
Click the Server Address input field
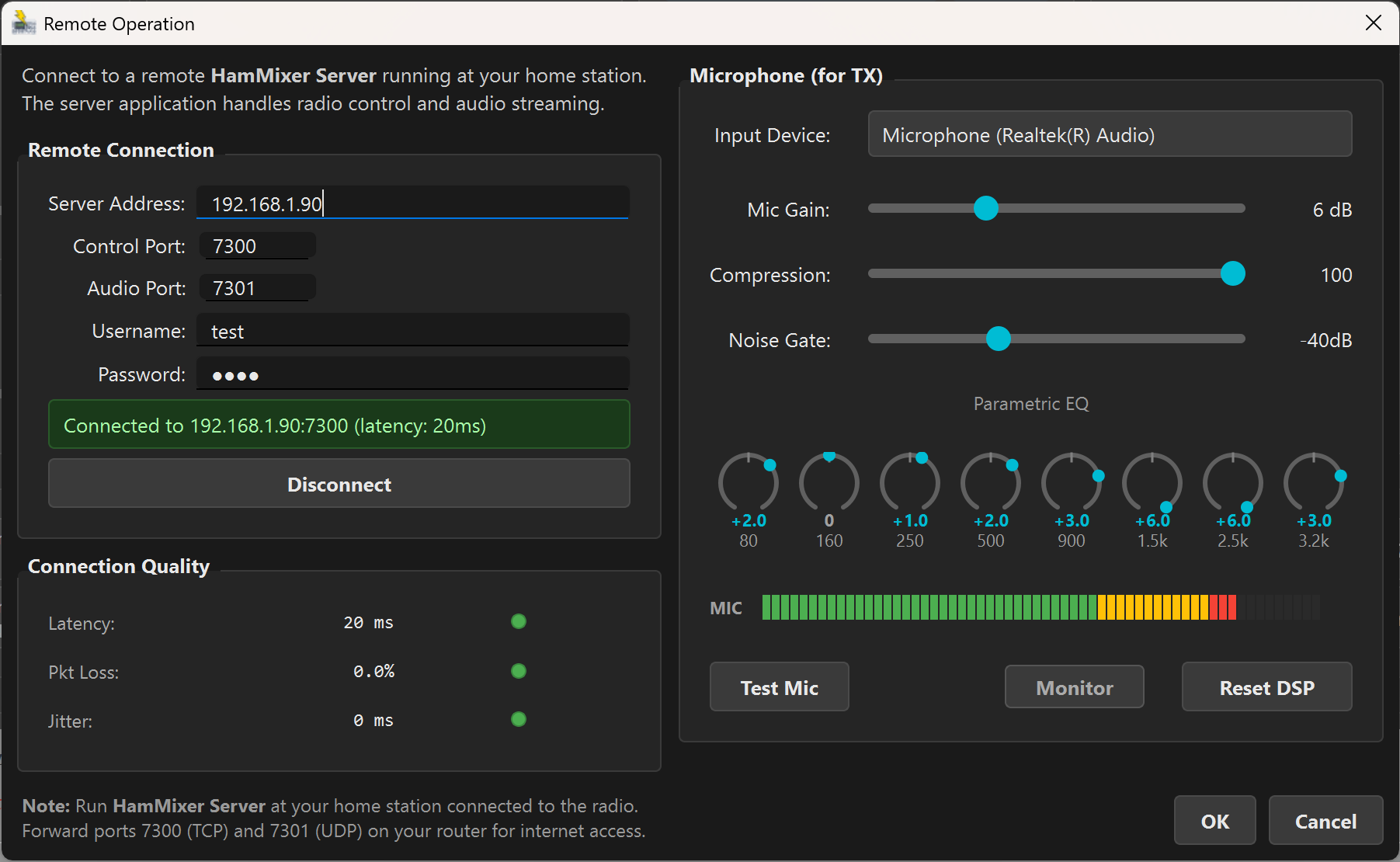(x=412, y=203)
